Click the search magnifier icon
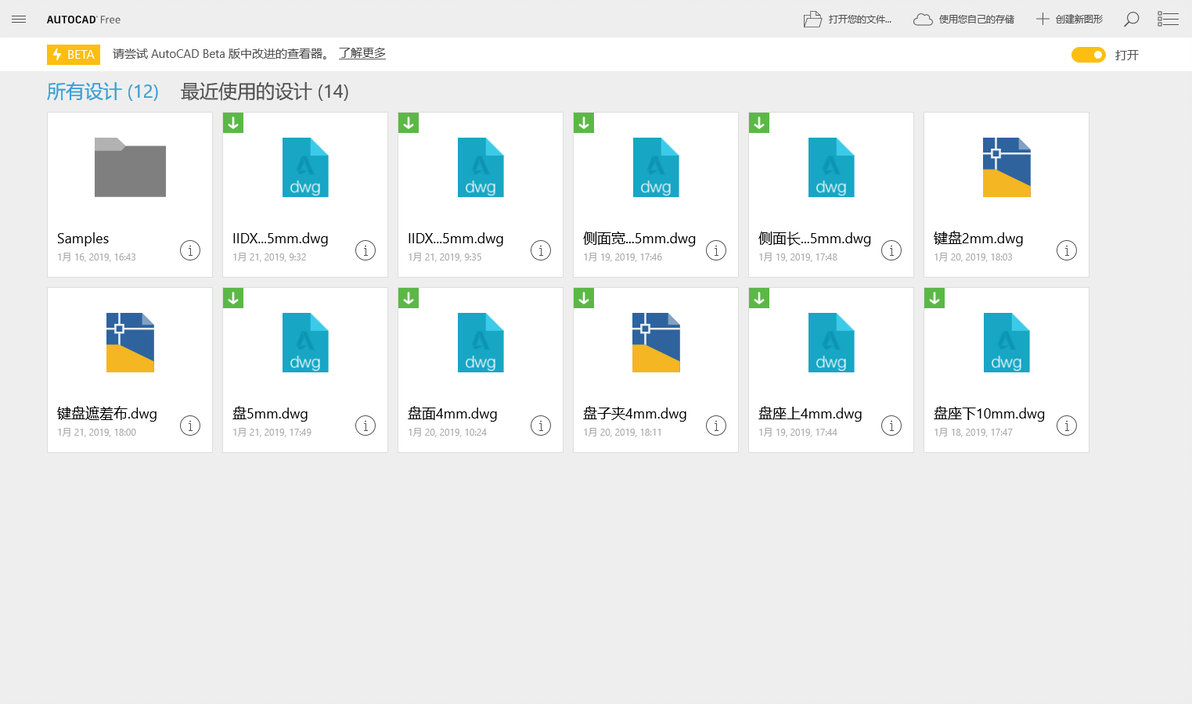The height and width of the screenshot is (704, 1192). click(x=1131, y=19)
